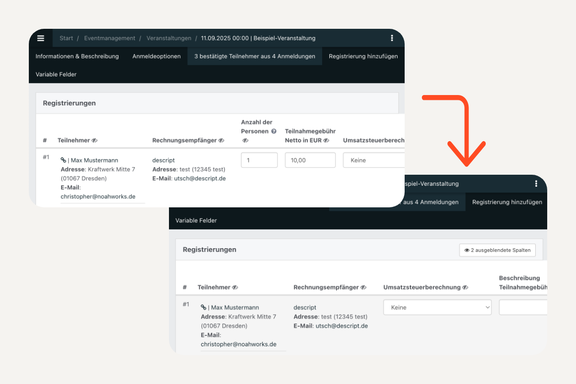The width and height of the screenshot is (576, 384).
Task: Click help icon next to Anzahl der Personen
Action: click(274, 131)
